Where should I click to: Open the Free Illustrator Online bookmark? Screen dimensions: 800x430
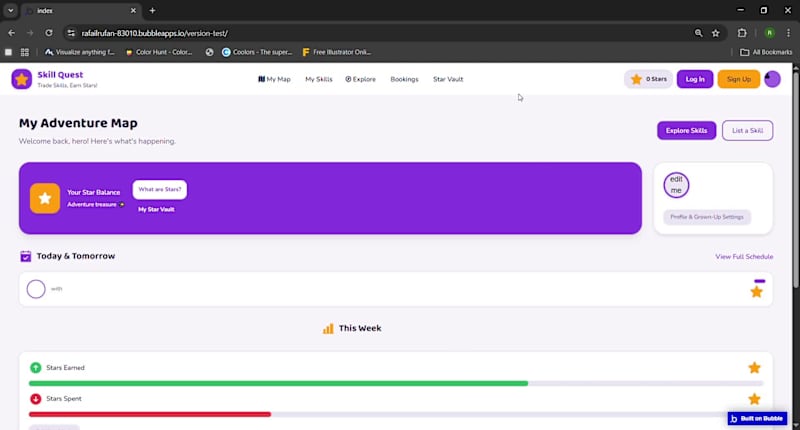point(337,52)
